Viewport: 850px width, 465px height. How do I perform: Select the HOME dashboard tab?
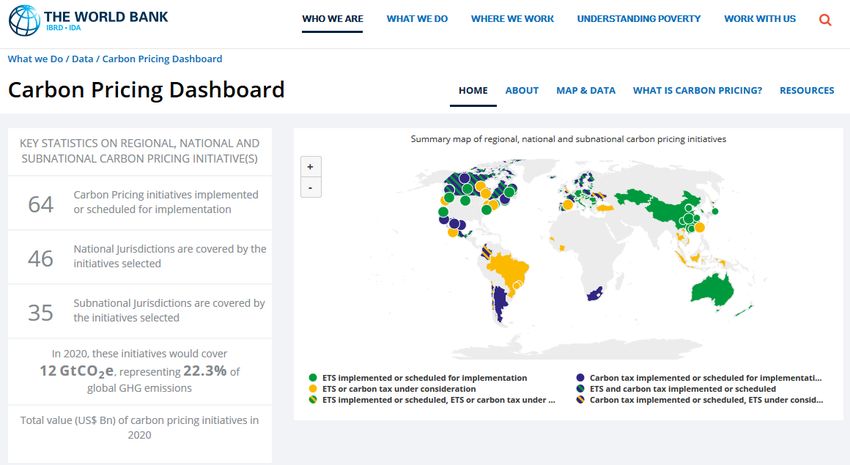(x=473, y=91)
